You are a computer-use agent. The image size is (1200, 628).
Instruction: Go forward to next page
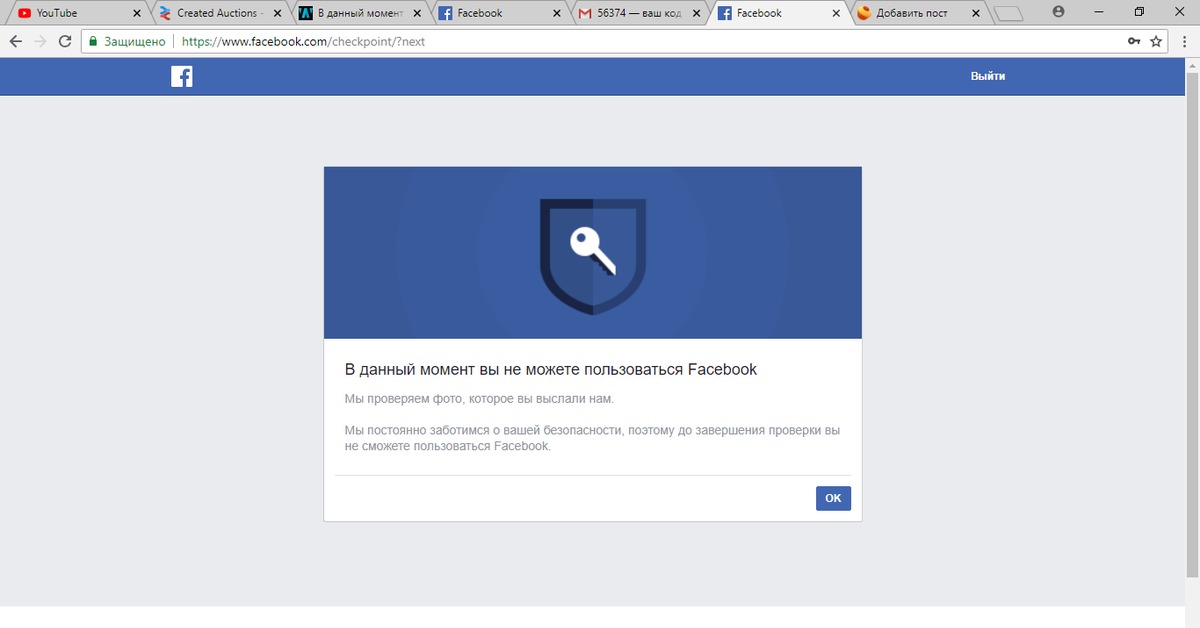41,42
